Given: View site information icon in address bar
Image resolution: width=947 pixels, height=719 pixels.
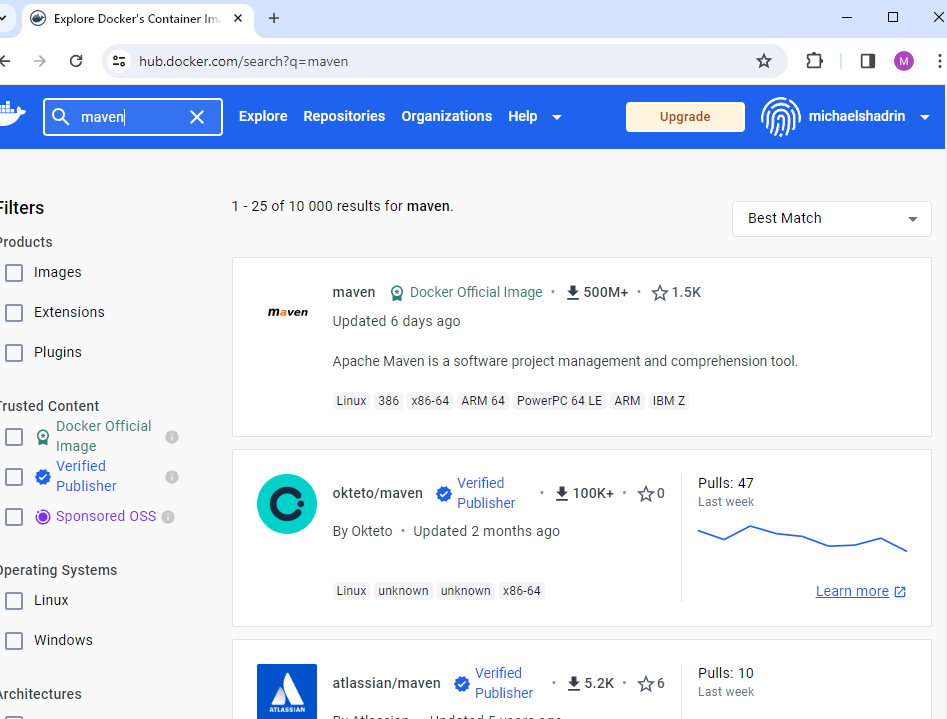Looking at the screenshot, I should point(119,61).
